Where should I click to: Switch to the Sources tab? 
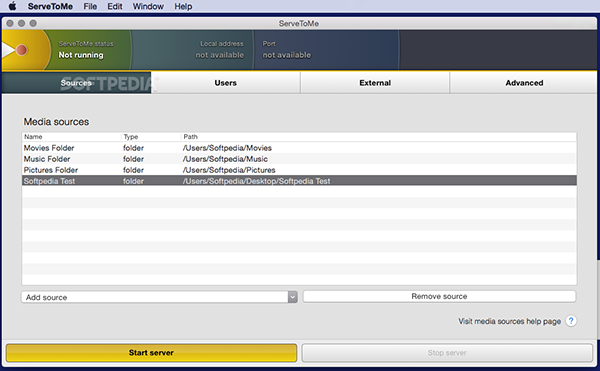(76, 83)
